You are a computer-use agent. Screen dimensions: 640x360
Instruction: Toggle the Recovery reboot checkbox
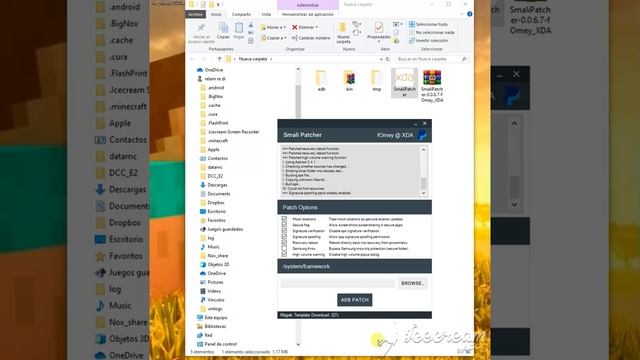284,243
